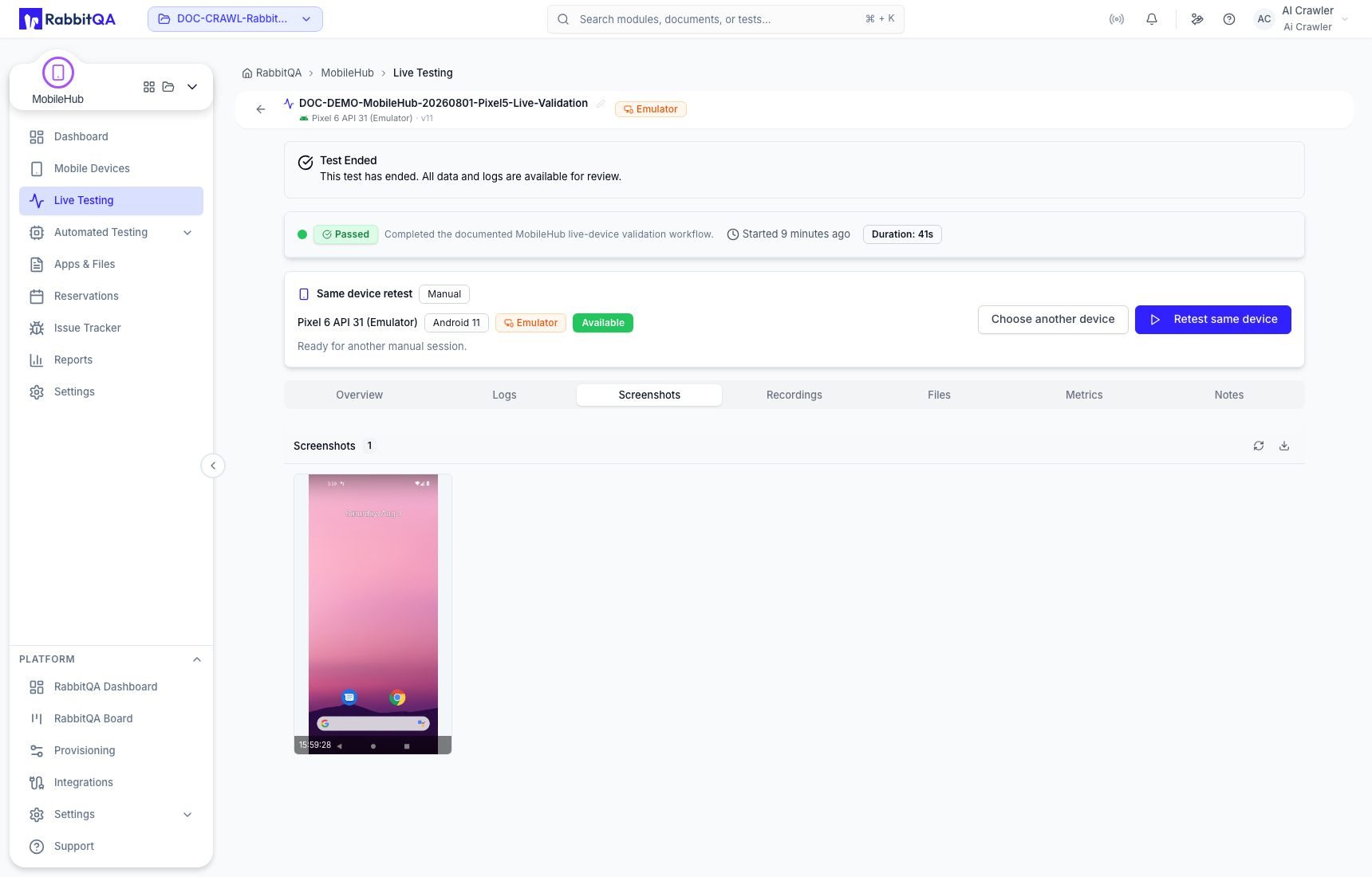Expand the MobileHub module switcher chevron

click(x=192, y=87)
